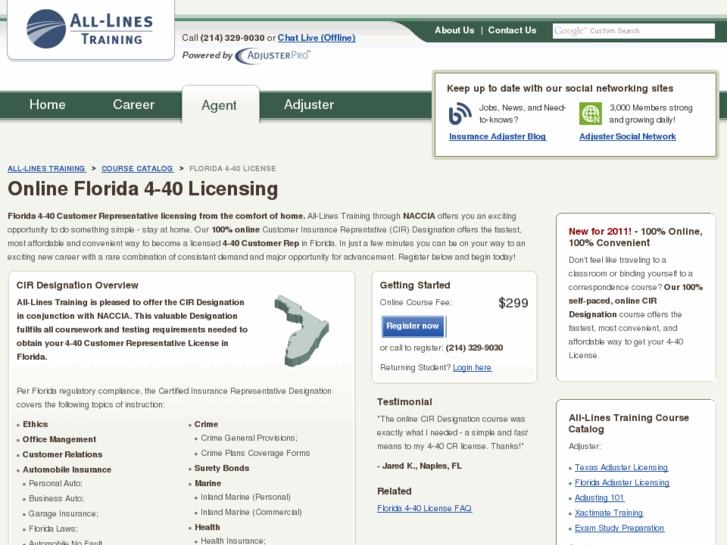Click the Personal Auto item
This screenshot has height=545, width=727.
55,483
